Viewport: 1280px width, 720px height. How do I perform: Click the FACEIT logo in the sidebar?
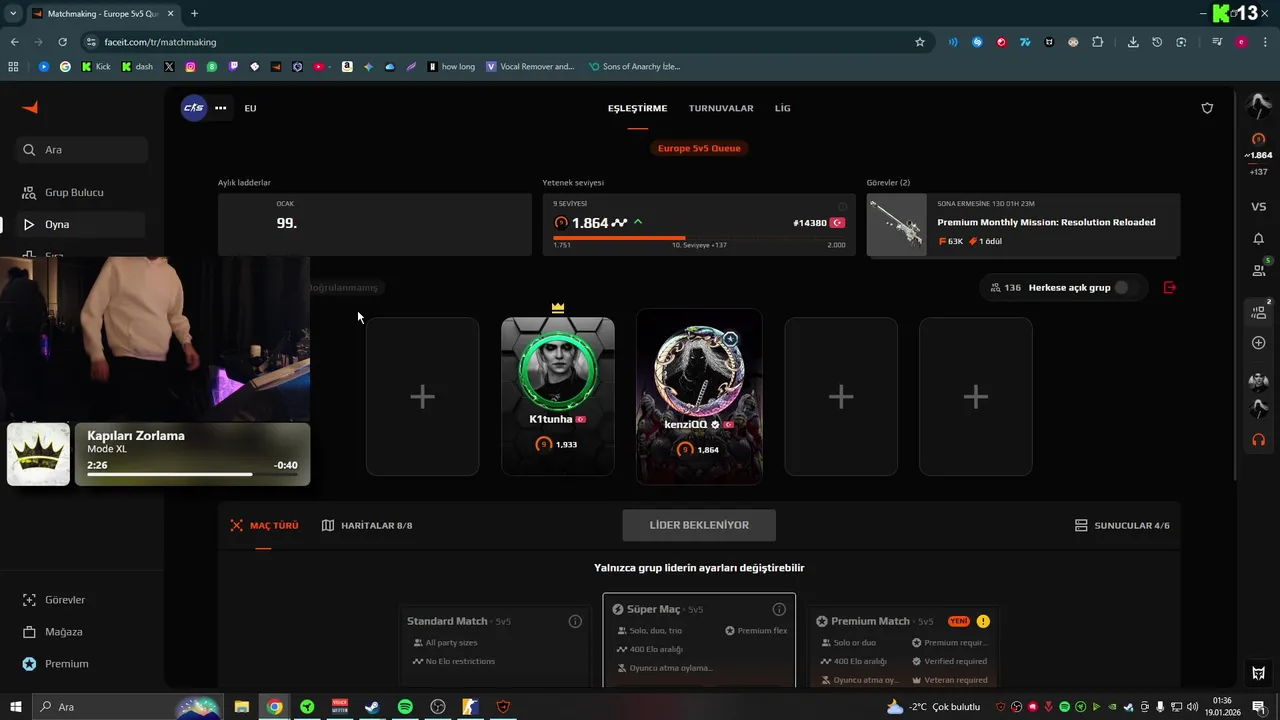click(30, 108)
